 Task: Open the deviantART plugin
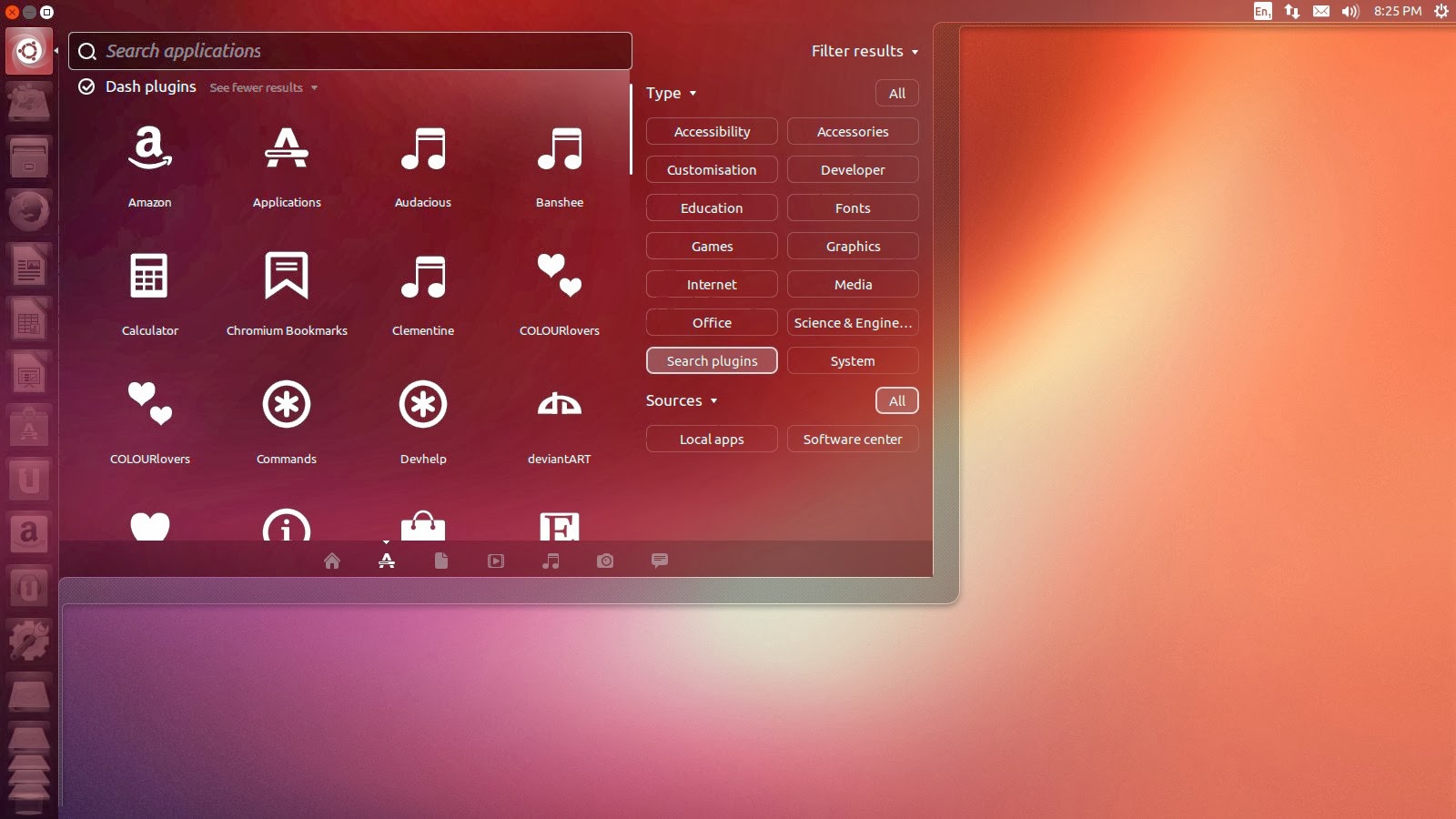coord(560,405)
